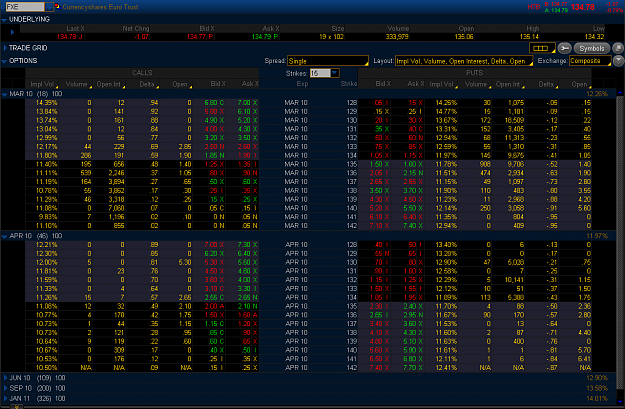Click the calls Open.Int column header
This screenshot has height=409, width=625.
109,84
